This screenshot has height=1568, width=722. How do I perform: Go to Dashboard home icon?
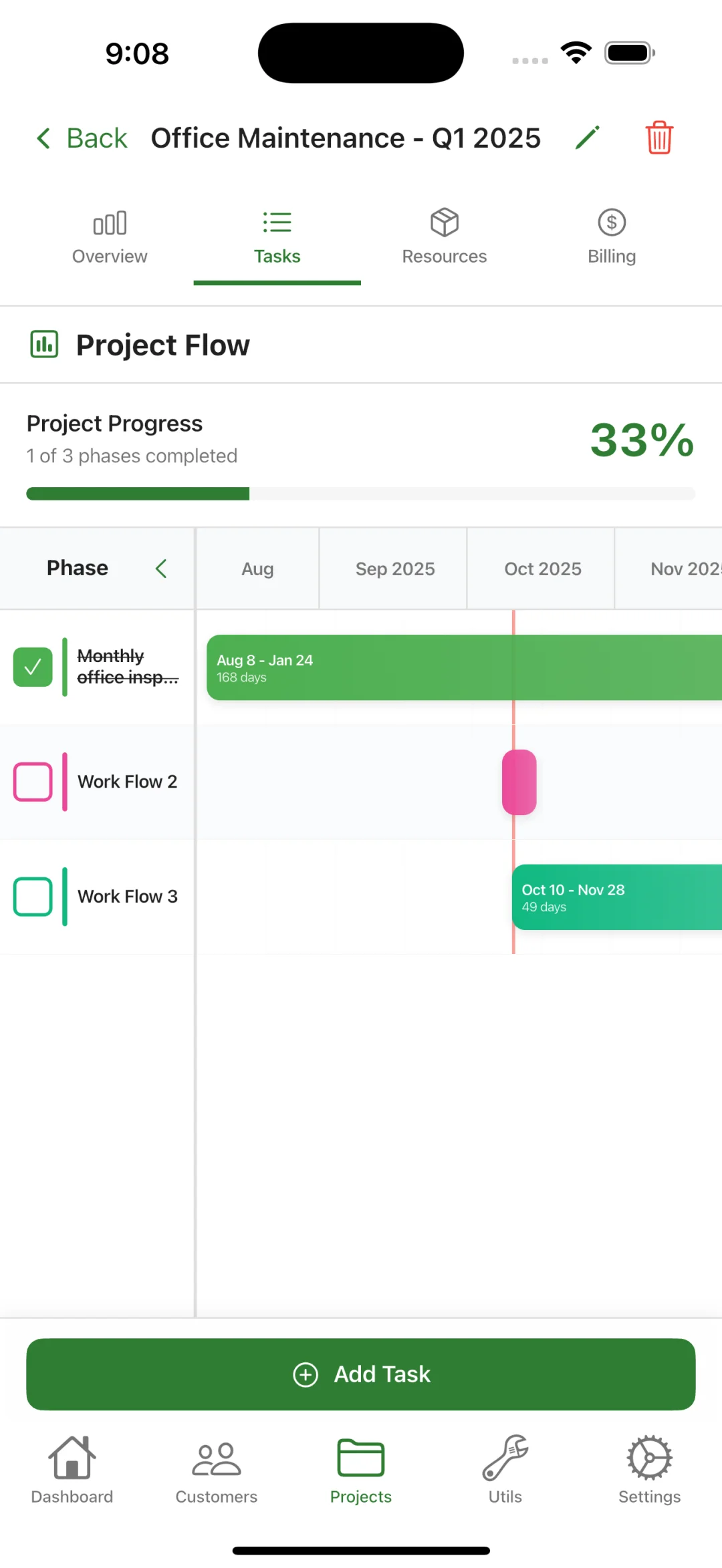click(x=72, y=1469)
